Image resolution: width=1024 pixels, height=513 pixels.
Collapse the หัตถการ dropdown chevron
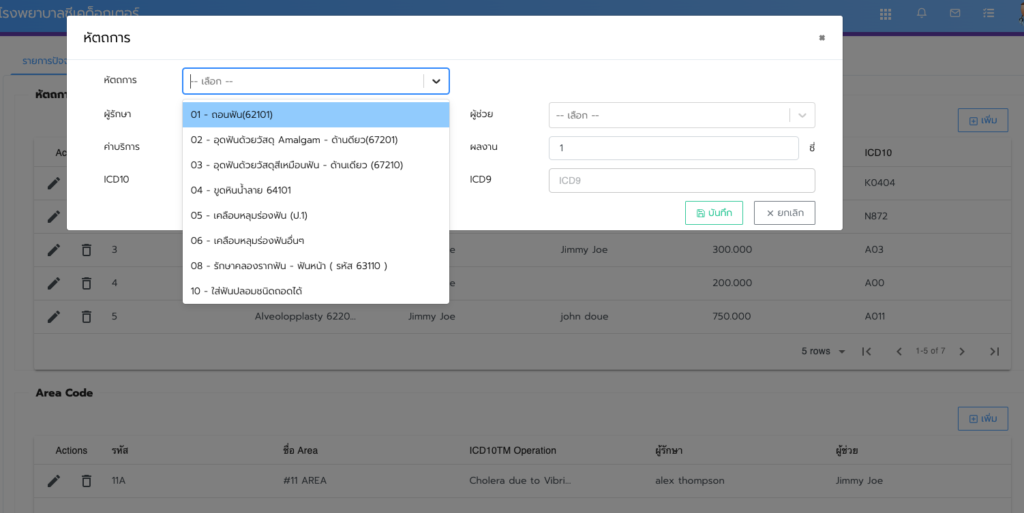[x=436, y=81]
